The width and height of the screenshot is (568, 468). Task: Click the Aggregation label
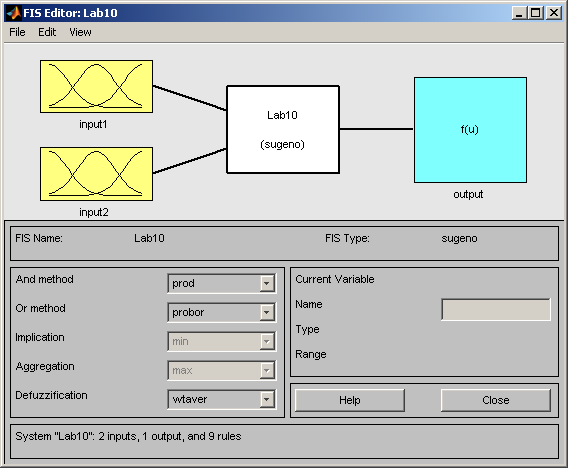click(45, 367)
